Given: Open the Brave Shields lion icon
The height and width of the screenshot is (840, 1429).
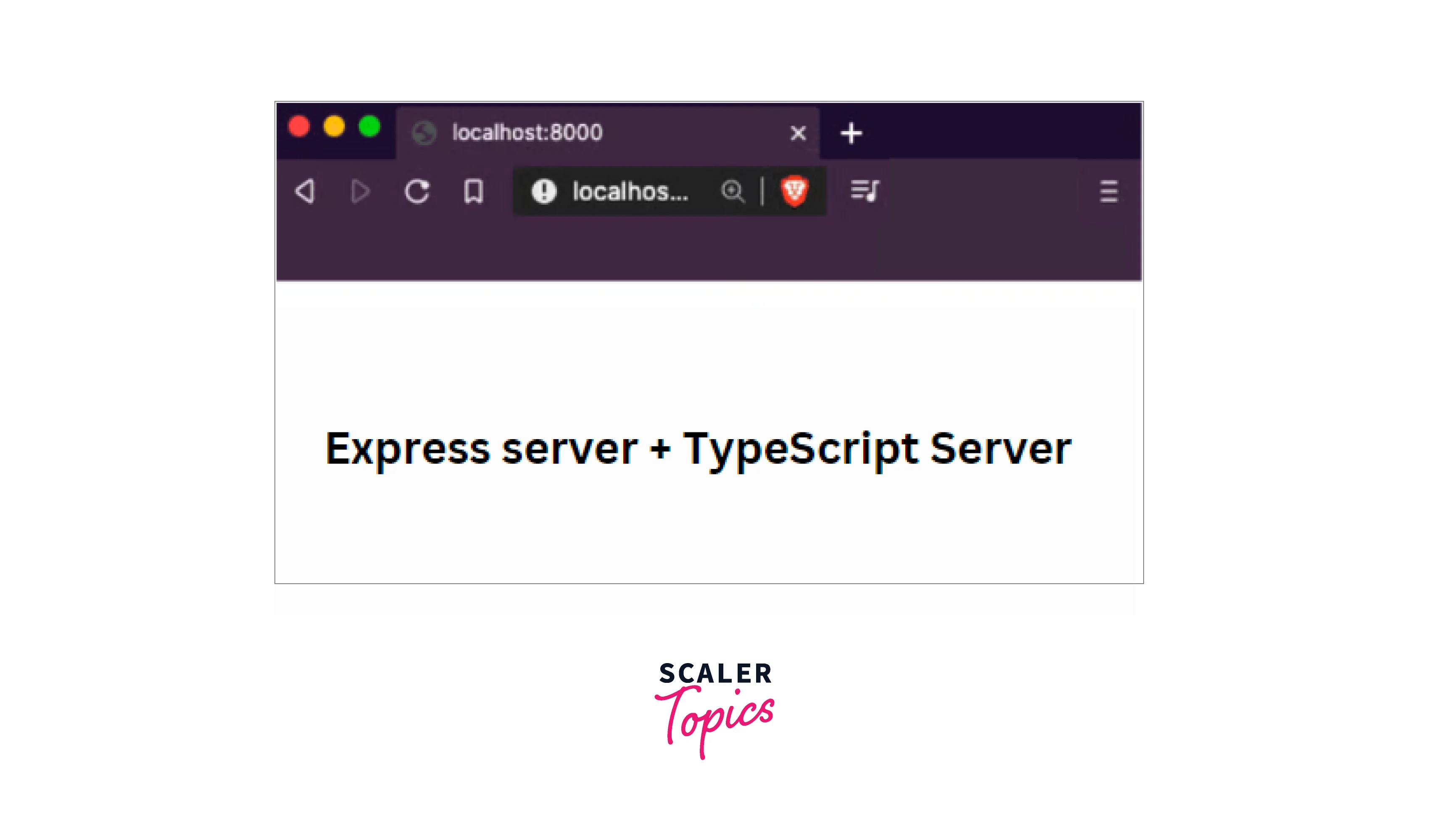Looking at the screenshot, I should point(794,191).
